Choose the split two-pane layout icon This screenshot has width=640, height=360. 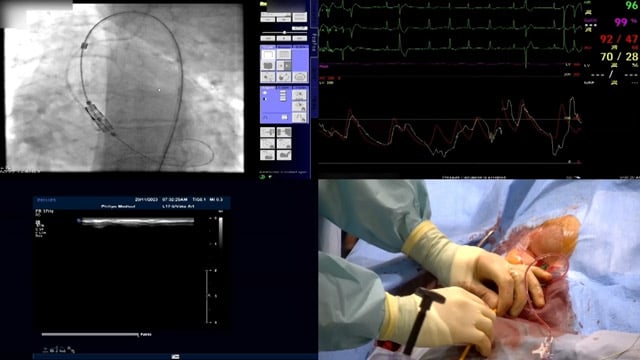point(284,66)
